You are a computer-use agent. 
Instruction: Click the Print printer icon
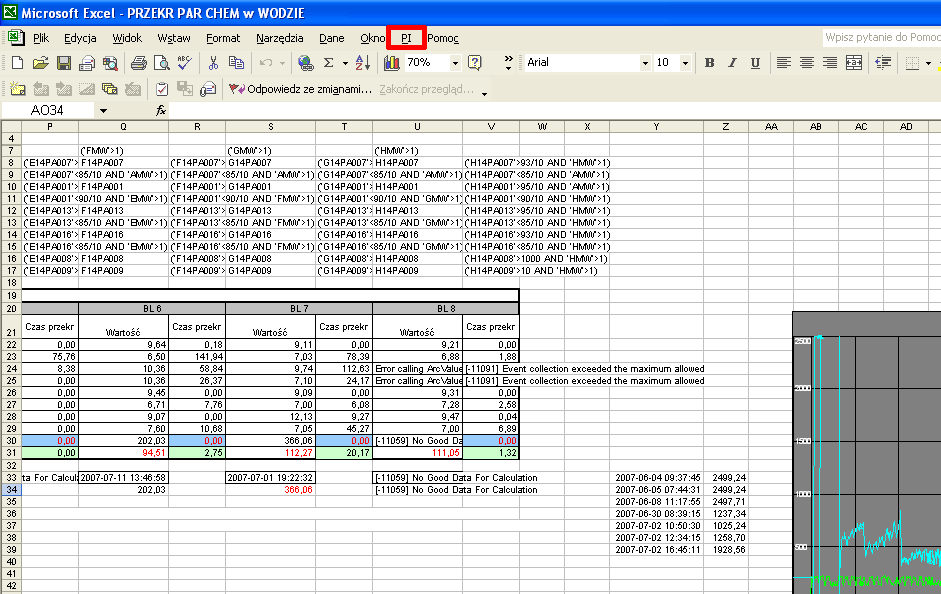pyautogui.click(x=139, y=62)
